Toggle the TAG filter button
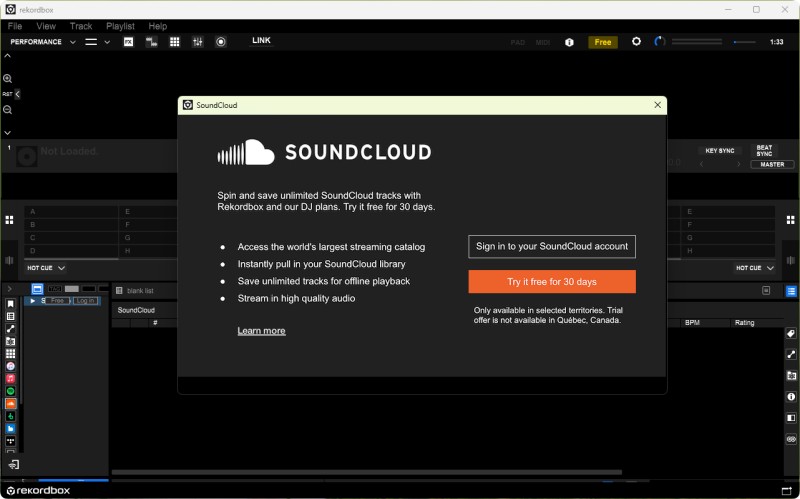Image resolution: width=800 pixels, height=499 pixels. click(54, 289)
